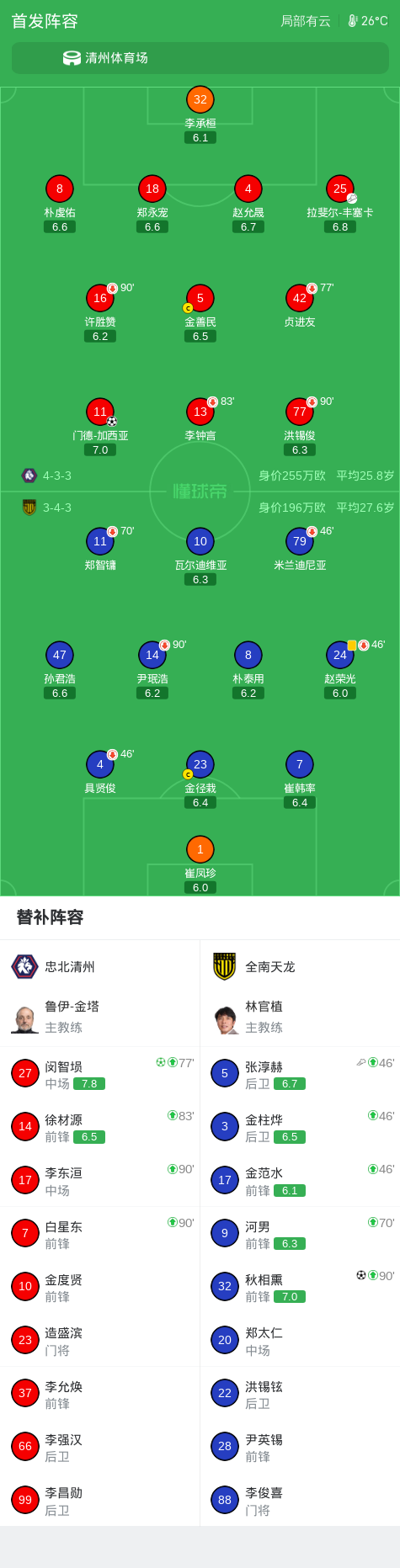
Task: Tap the thermometer icon next to 26°C
Action: [x=353, y=21]
